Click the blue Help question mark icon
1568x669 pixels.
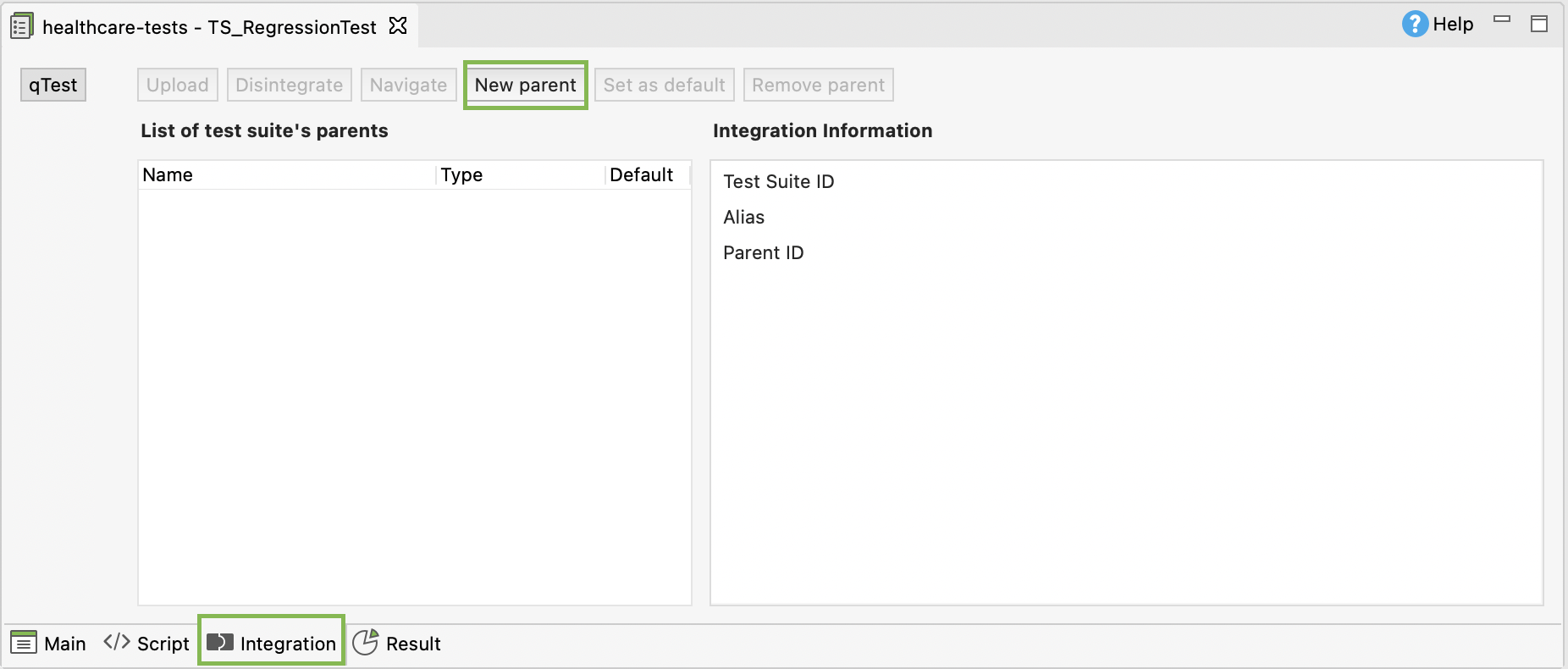1414,24
